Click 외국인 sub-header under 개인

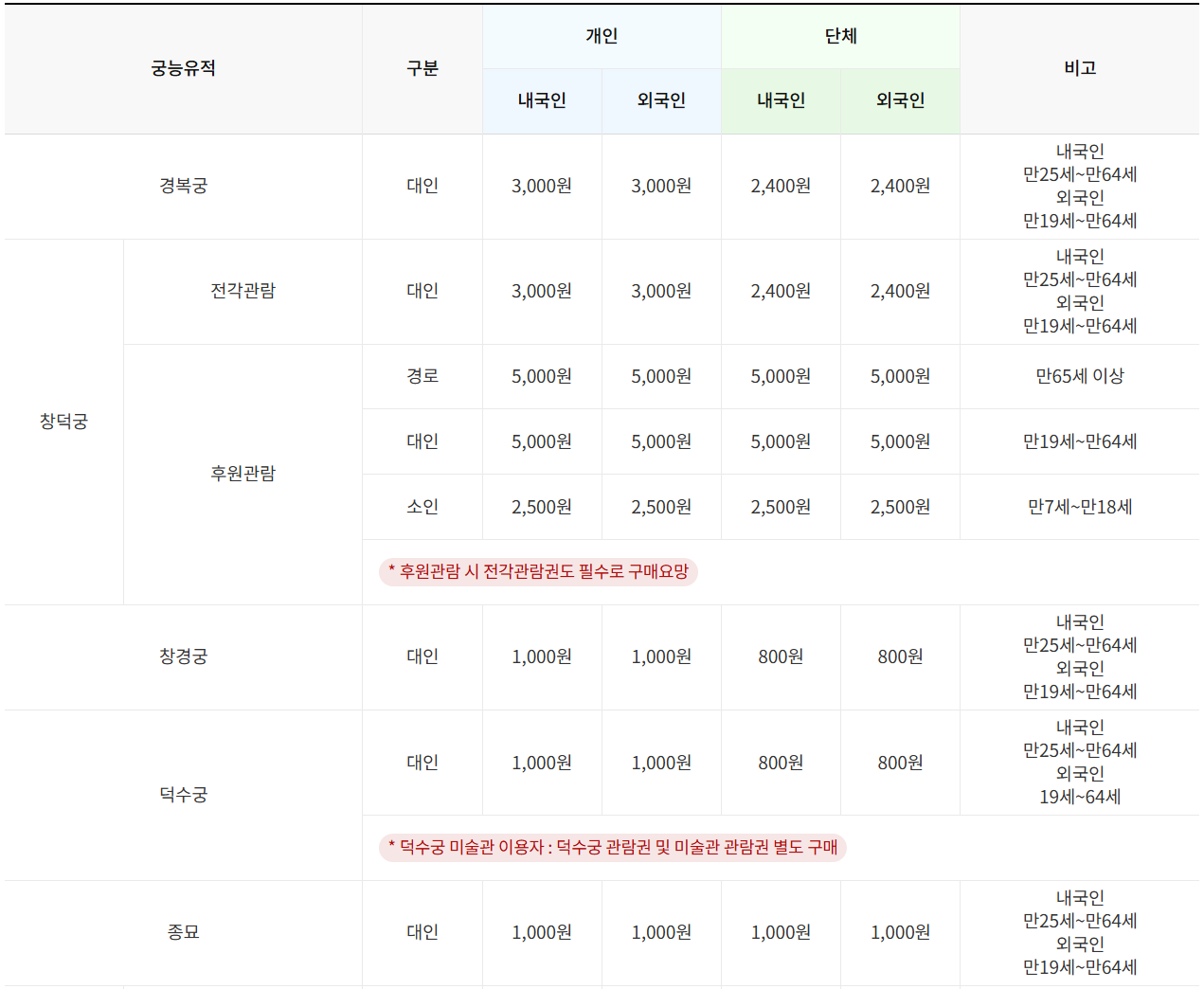(x=661, y=100)
